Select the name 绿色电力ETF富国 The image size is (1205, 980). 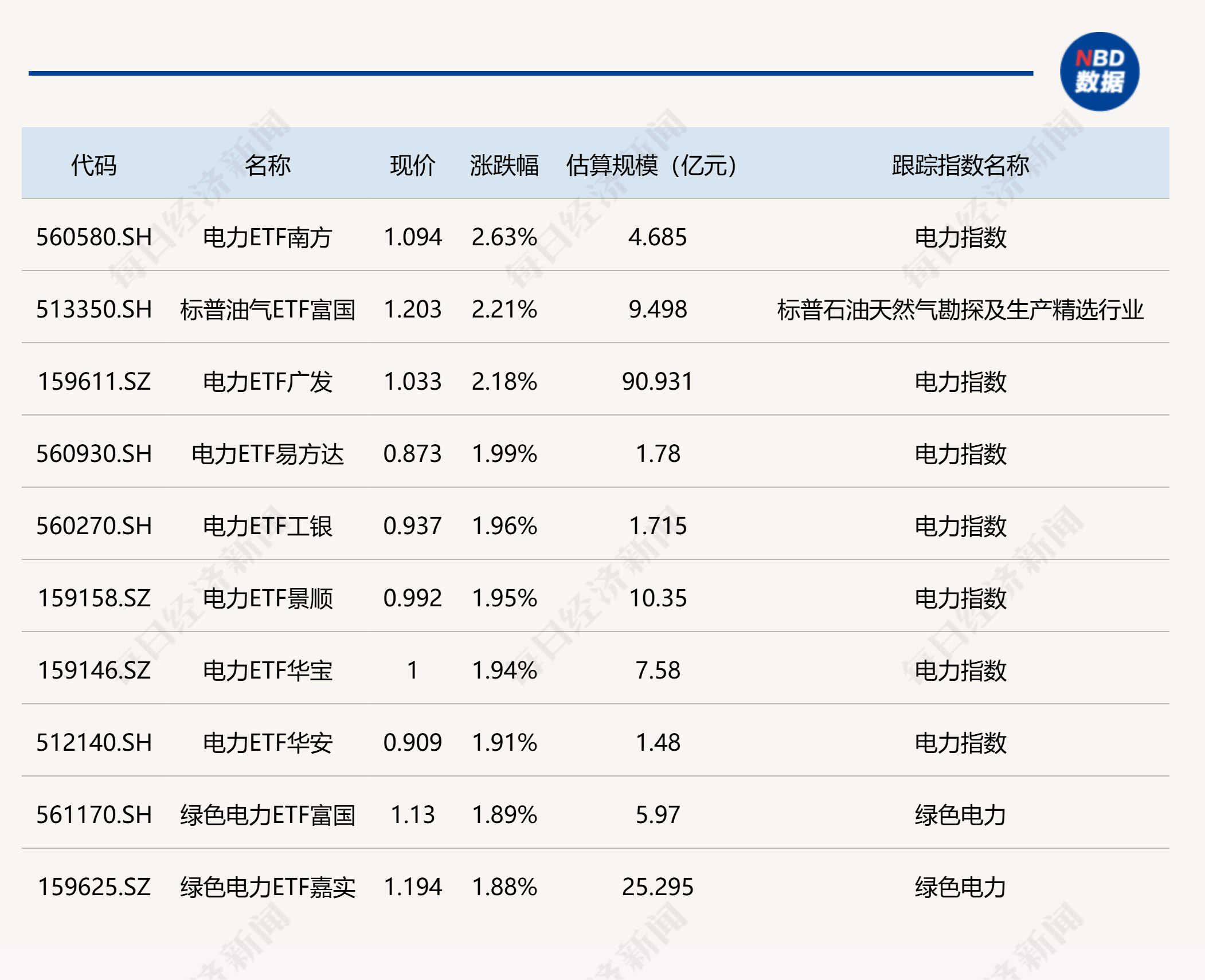268,815
